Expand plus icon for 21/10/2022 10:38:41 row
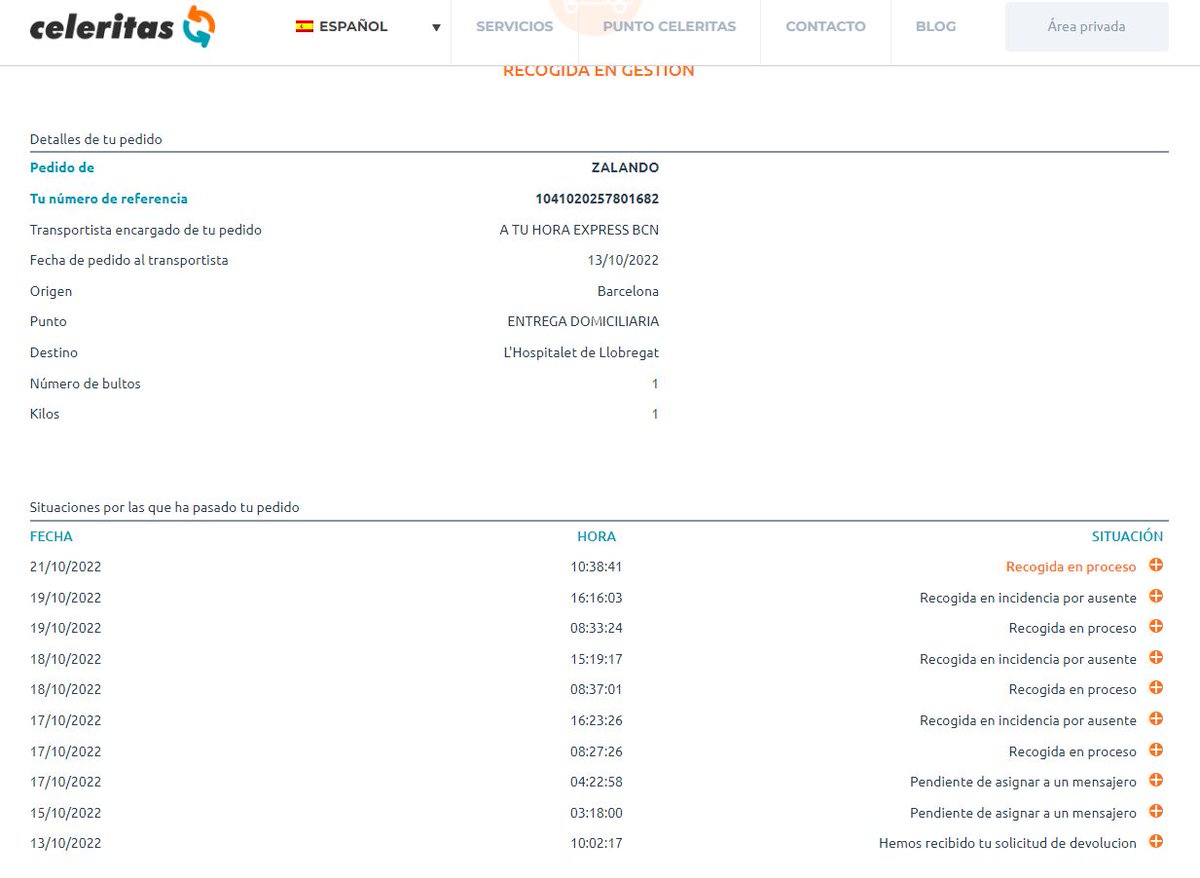 (x=1156, y=565)
